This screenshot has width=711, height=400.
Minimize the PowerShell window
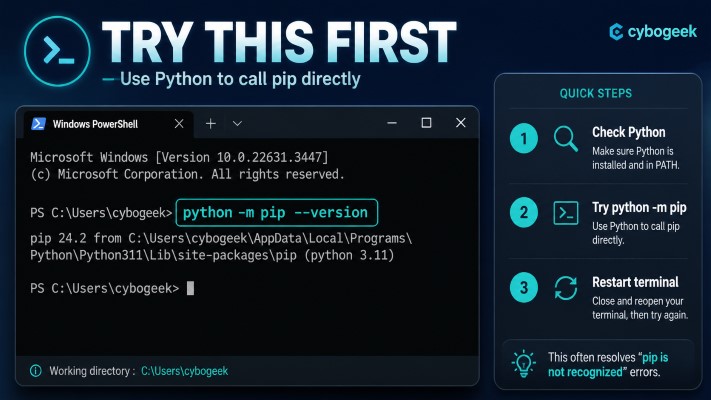pos(392,123)
